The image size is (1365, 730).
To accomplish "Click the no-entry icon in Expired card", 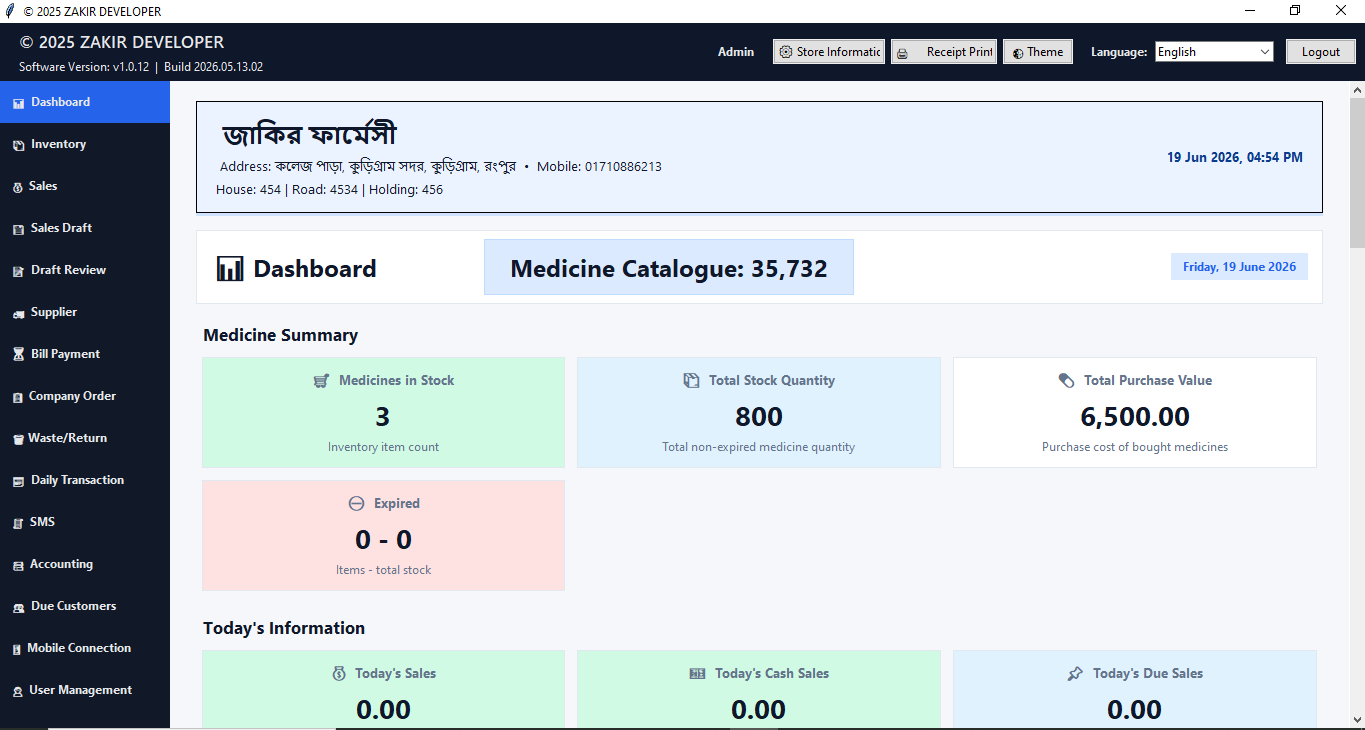I will coord(356,504).
